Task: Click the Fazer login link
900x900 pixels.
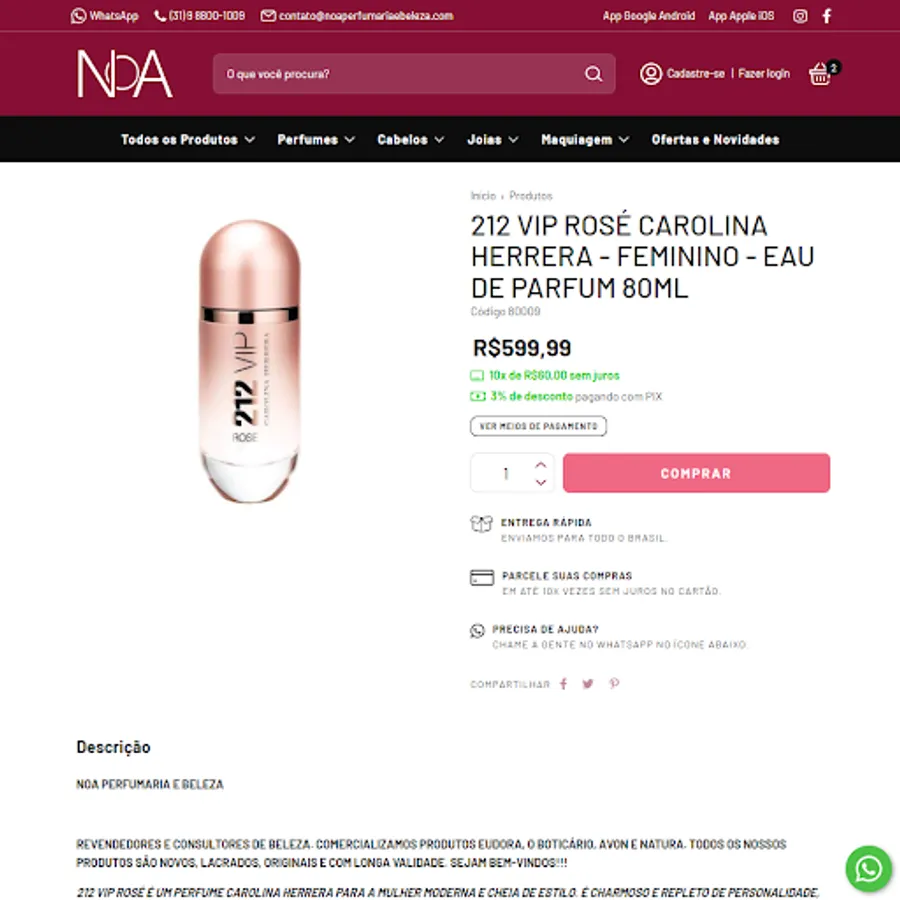Action: [x=763, y=73]
